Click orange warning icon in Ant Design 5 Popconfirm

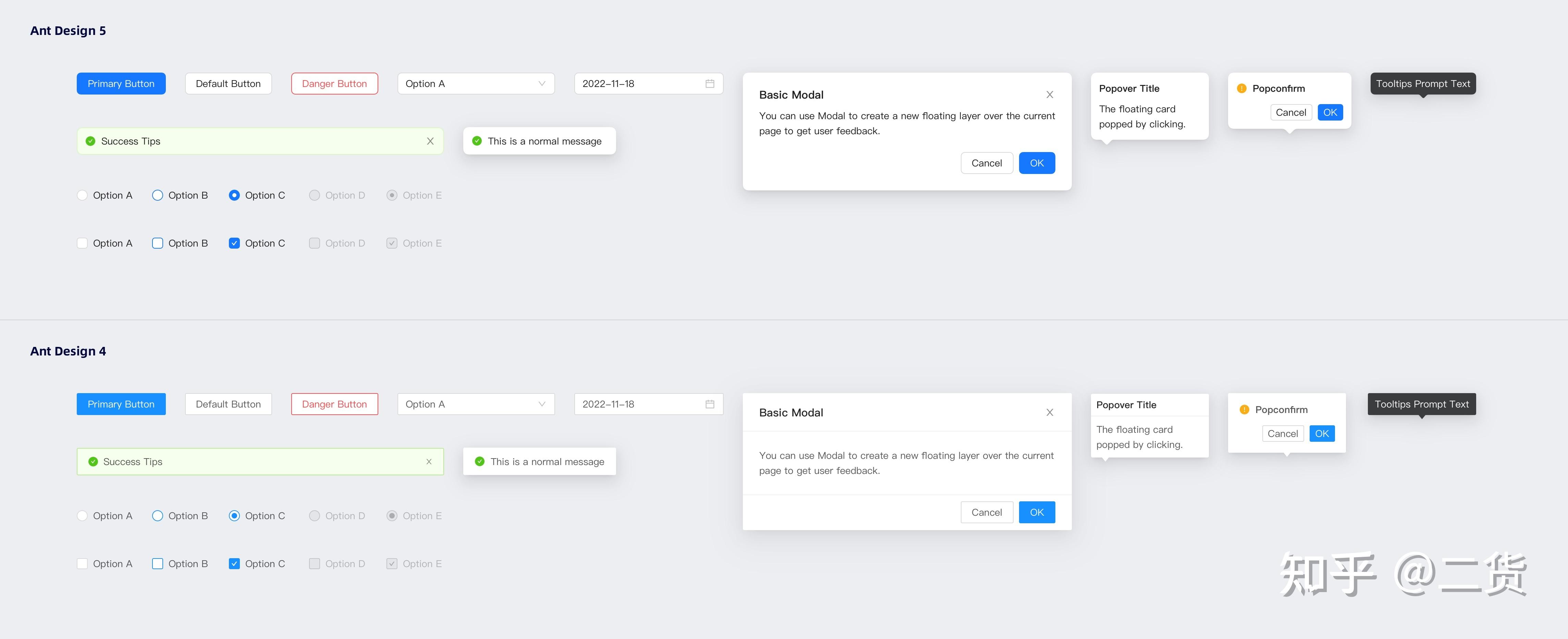pyautogui.click(x=1242, y=88)
